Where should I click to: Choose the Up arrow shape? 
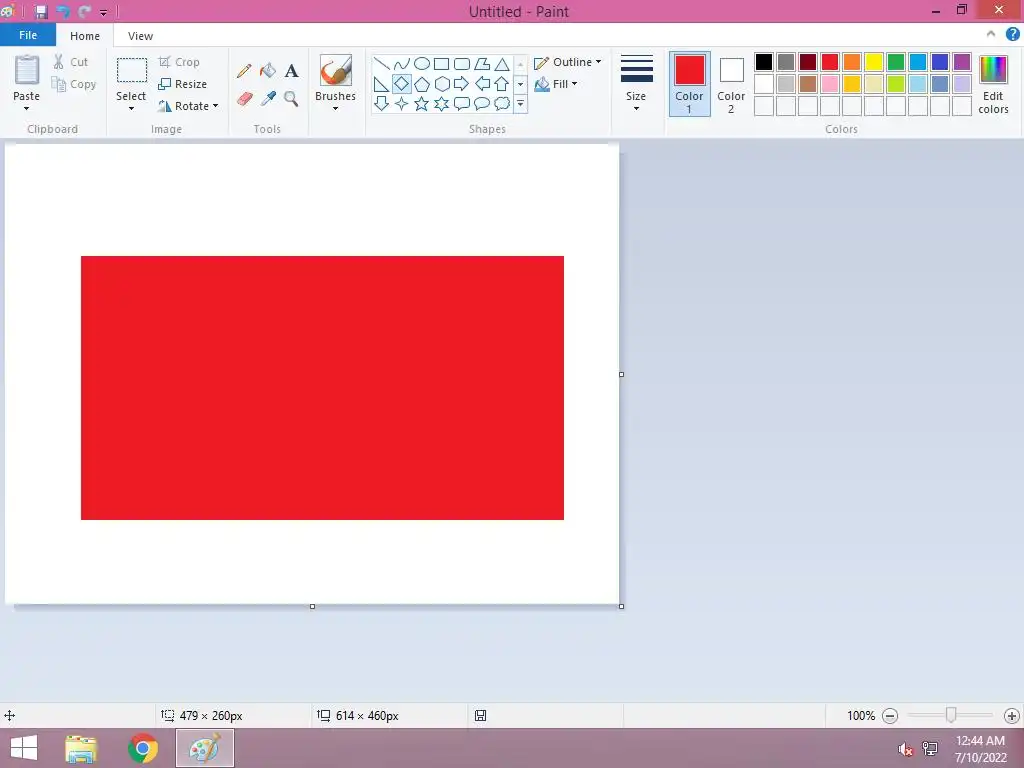(x=502, y=84)
